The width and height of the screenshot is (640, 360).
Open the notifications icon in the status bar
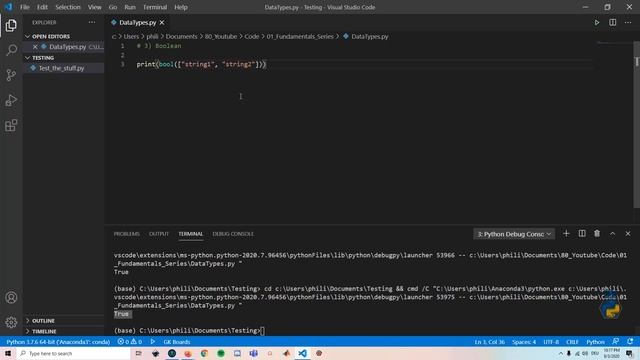(x=631, y=342)
